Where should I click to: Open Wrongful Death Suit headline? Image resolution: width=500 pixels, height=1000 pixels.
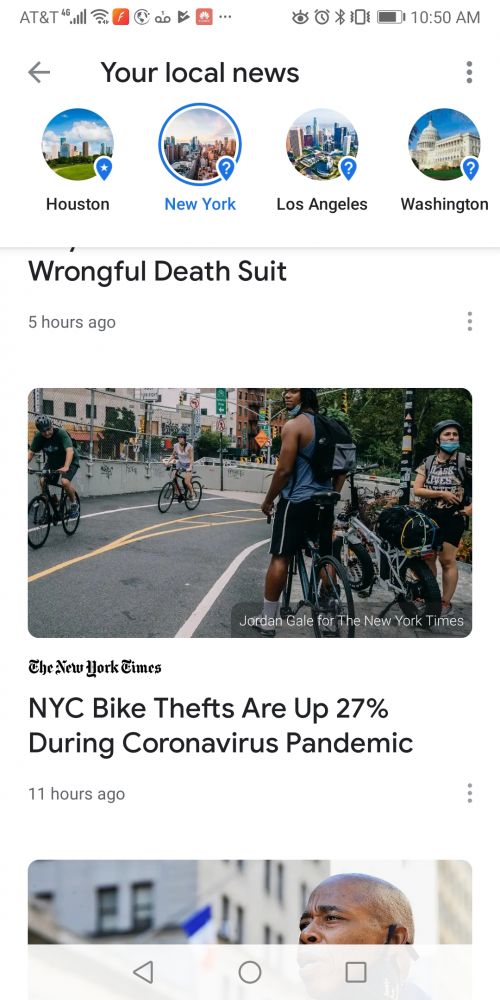(x=158, y=270)
